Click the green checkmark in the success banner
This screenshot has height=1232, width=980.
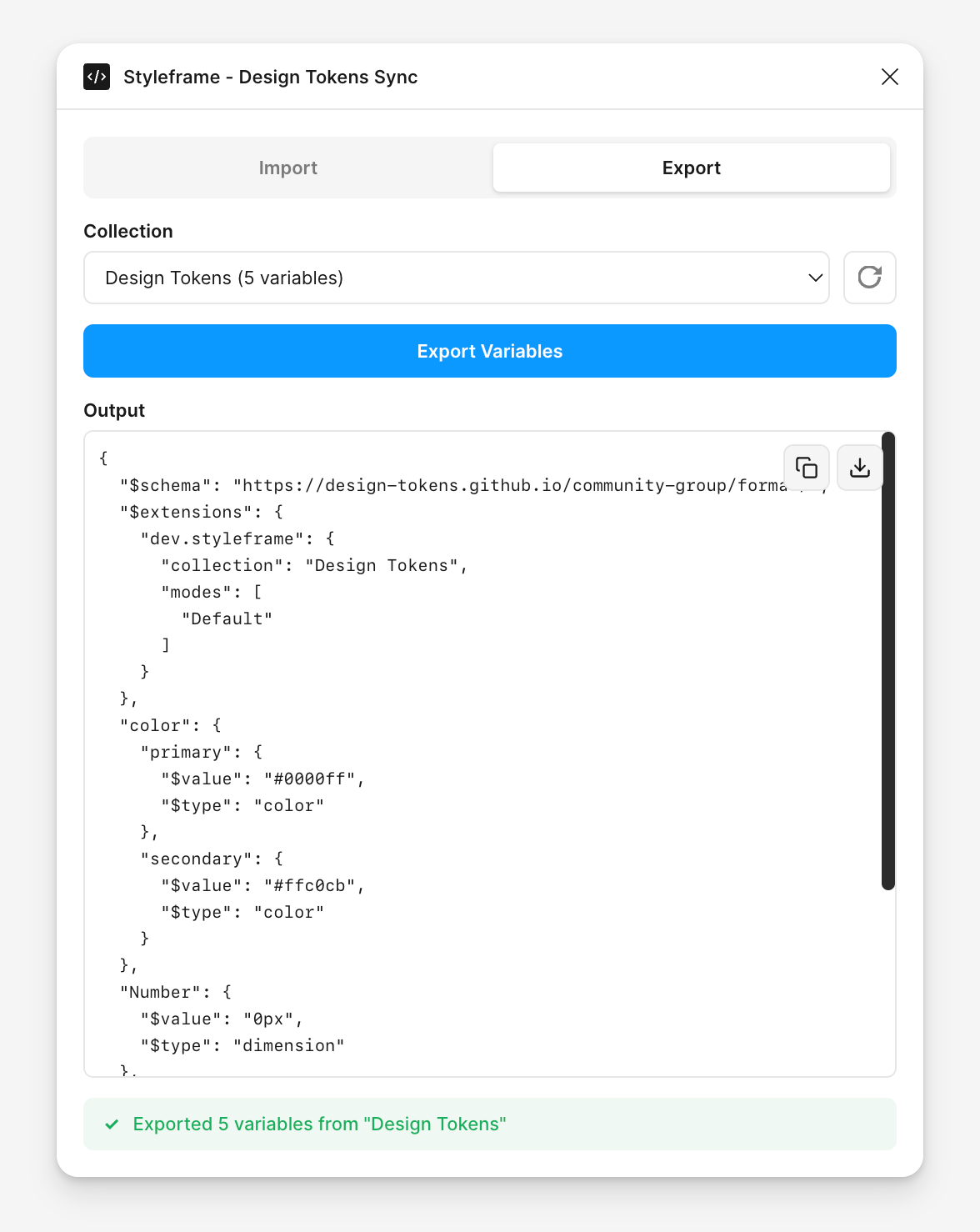(x=111, y=1124)
